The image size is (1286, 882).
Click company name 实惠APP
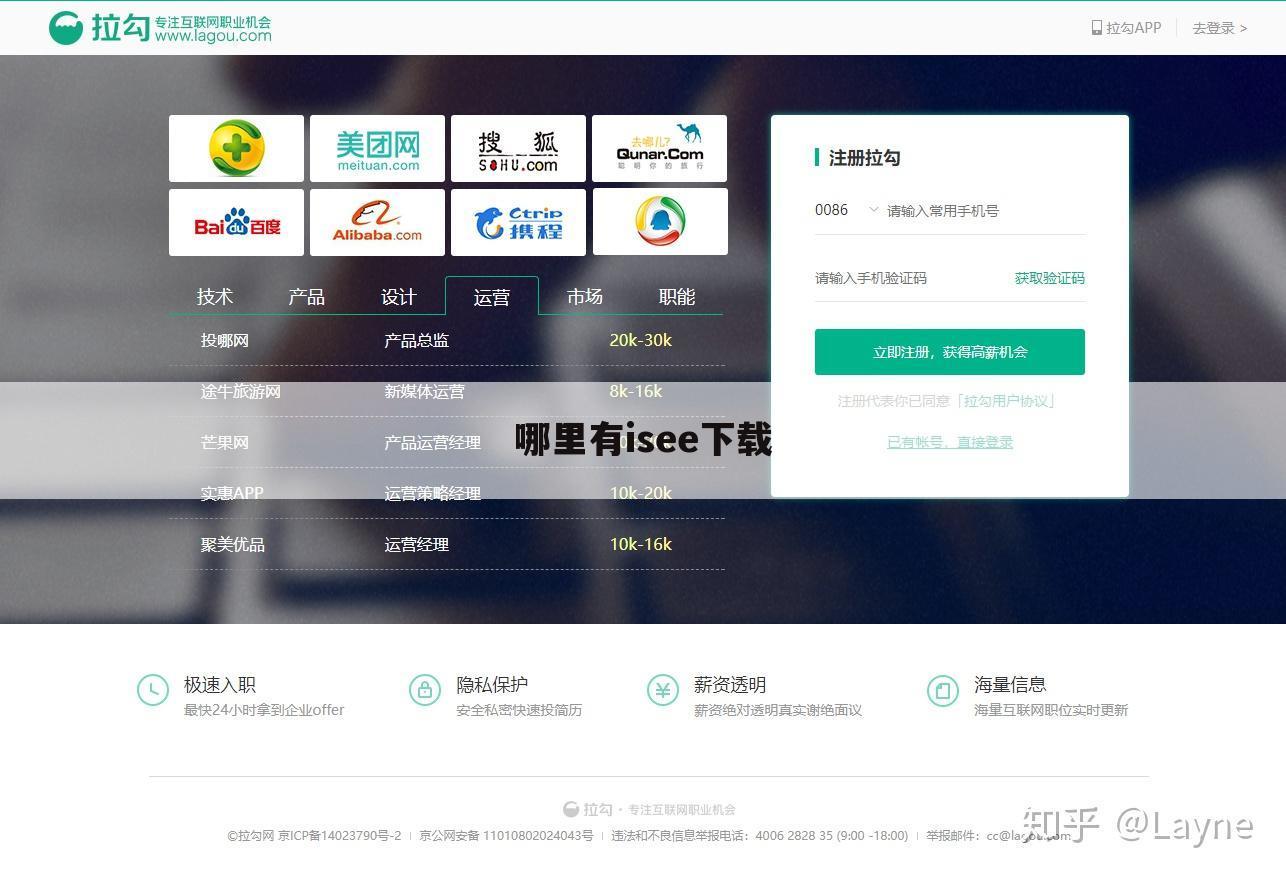232,493
